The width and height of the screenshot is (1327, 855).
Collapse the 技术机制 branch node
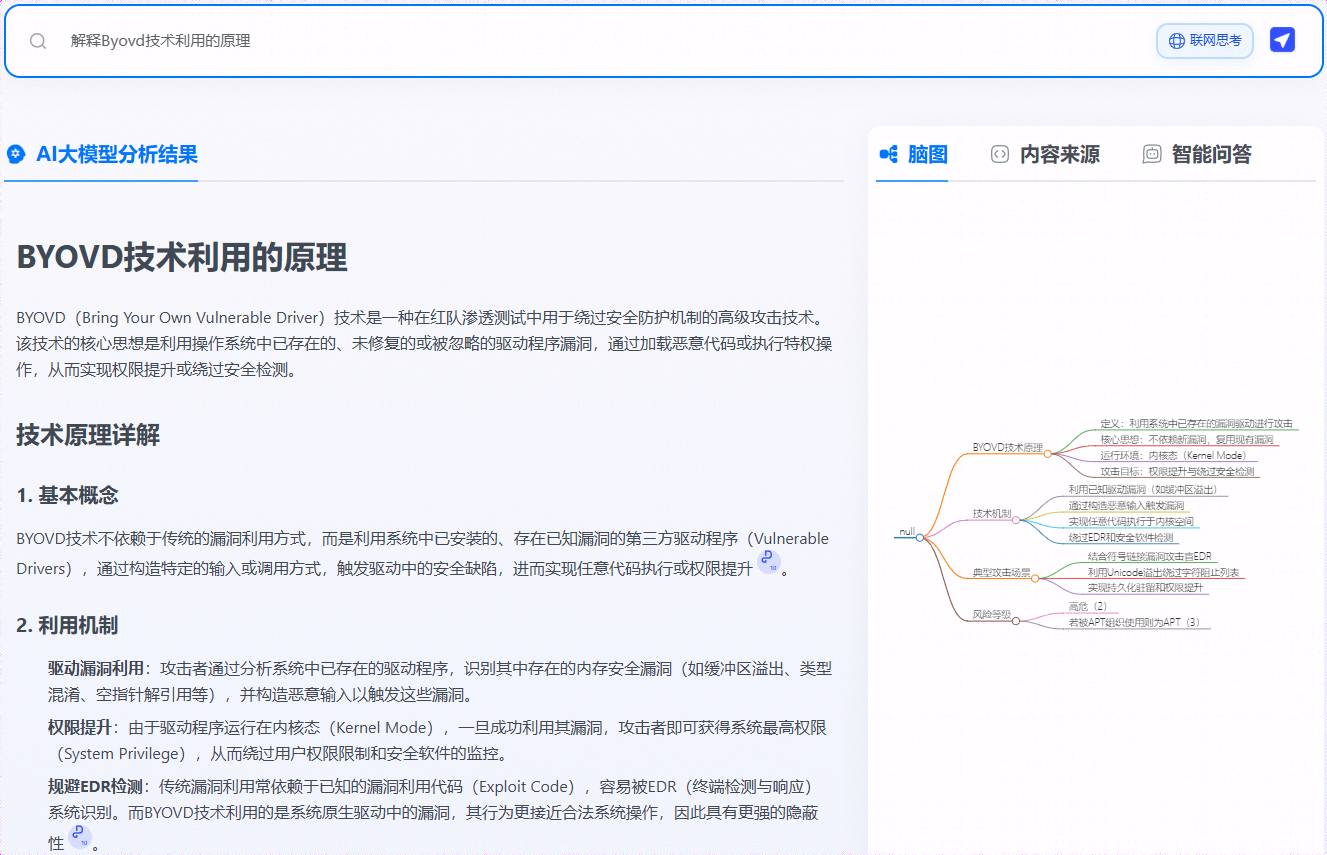(x=1016, y=520)
